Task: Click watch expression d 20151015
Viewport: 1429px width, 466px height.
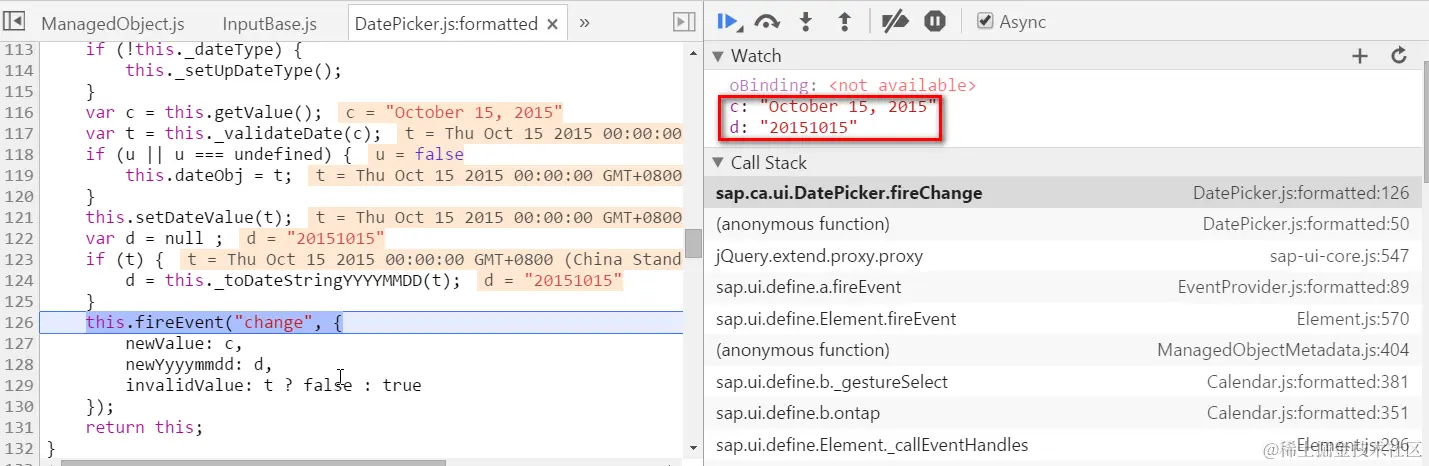Action: (x=793, y=127)
